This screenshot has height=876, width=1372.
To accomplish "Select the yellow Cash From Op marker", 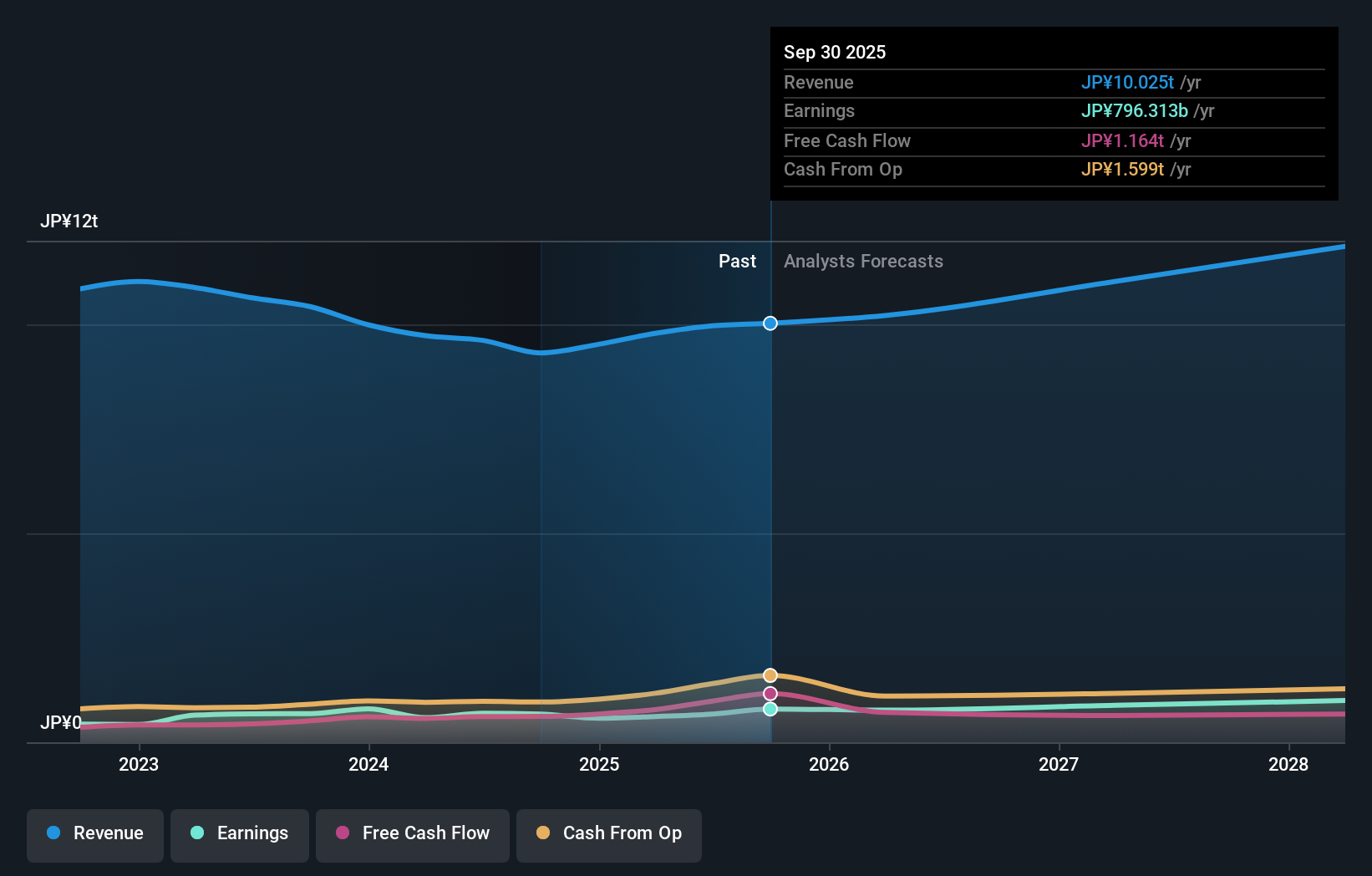I will pos(770,674).
